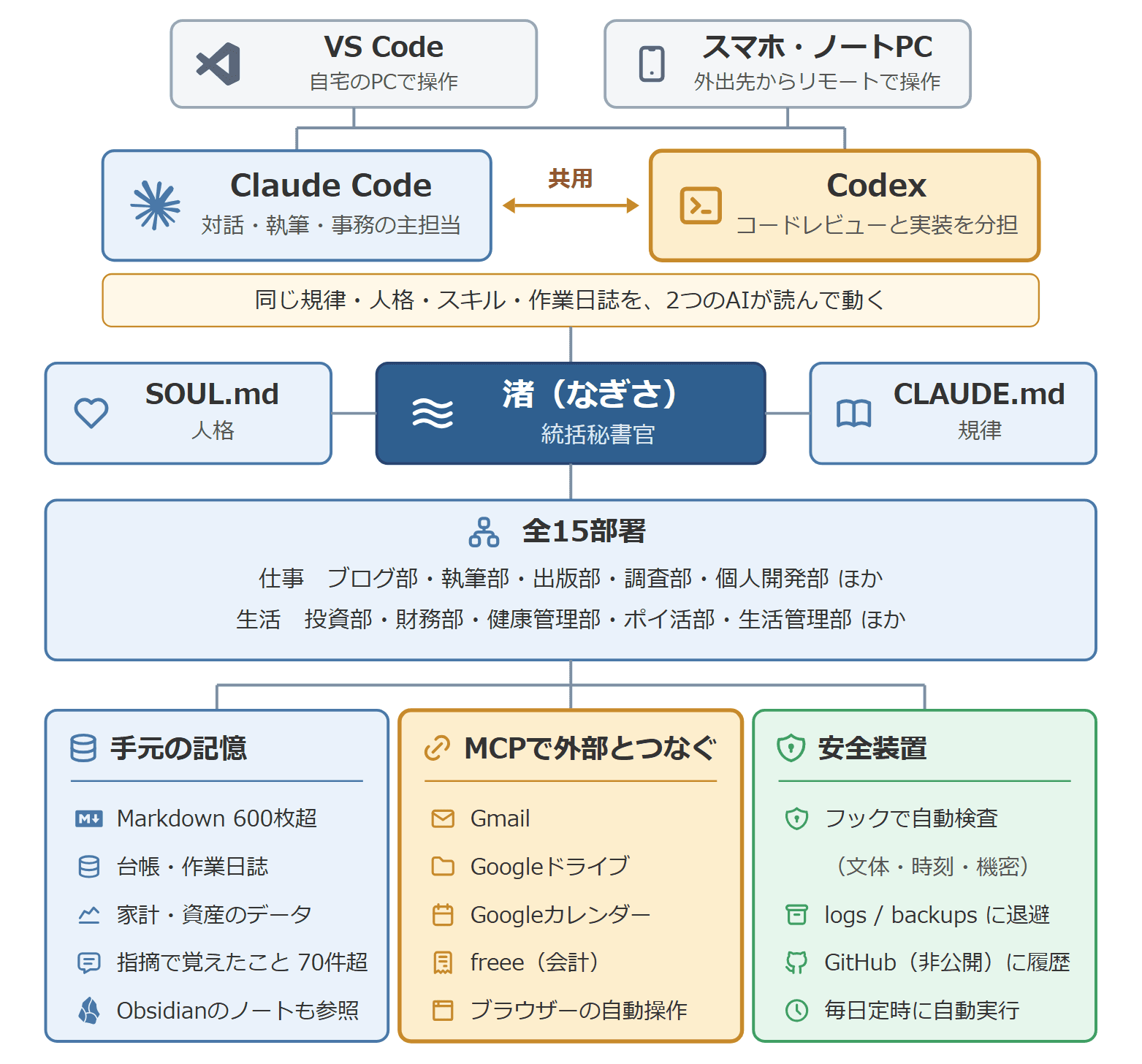Viewport: 1142px width, 1064px height.
Task: Click the text 対話・執筆・事務の主担当
Action: pos(331,224)
